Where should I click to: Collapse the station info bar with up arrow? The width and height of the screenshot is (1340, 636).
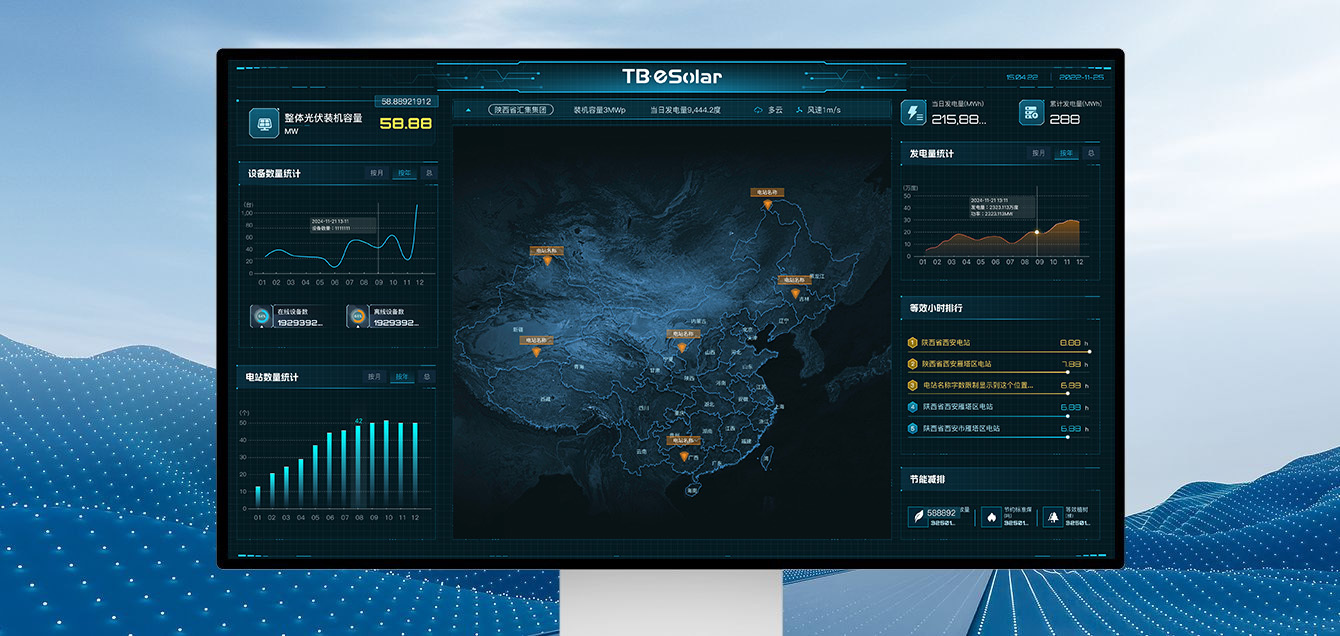pyautogui.click(x=468, y=110)
